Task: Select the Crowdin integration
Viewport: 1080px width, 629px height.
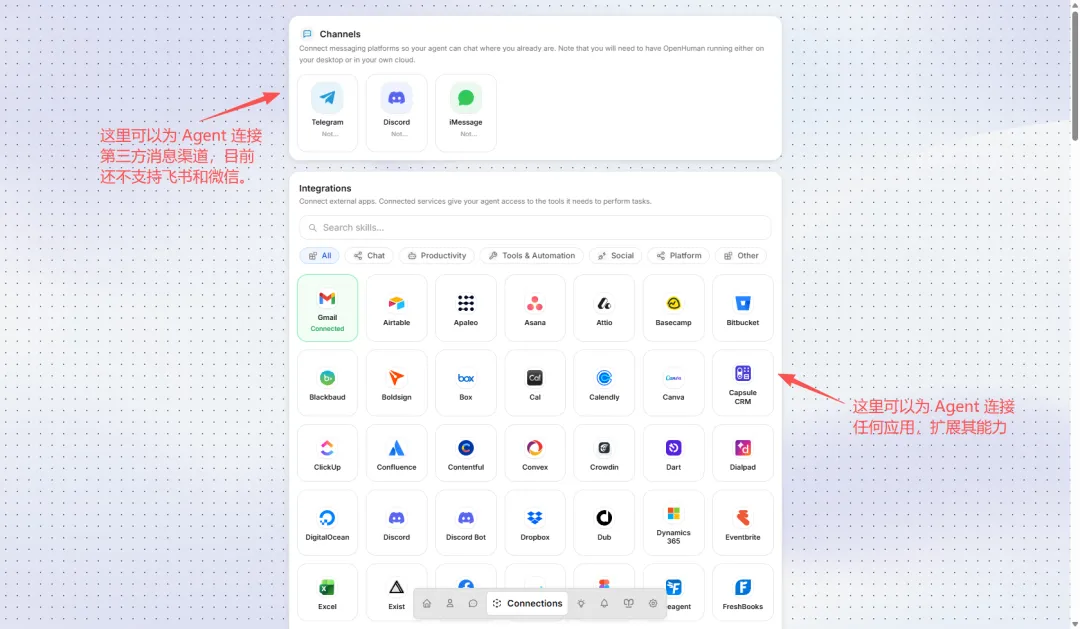Action: [604, 453]
